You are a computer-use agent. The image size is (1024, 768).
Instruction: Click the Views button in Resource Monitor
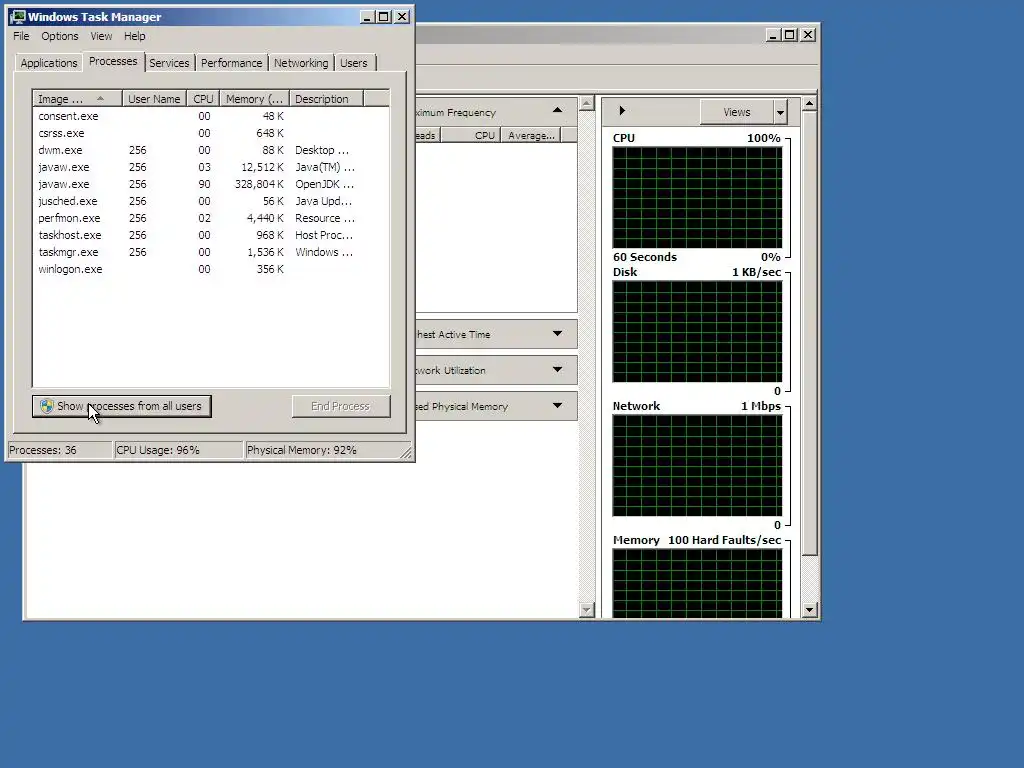737,112
